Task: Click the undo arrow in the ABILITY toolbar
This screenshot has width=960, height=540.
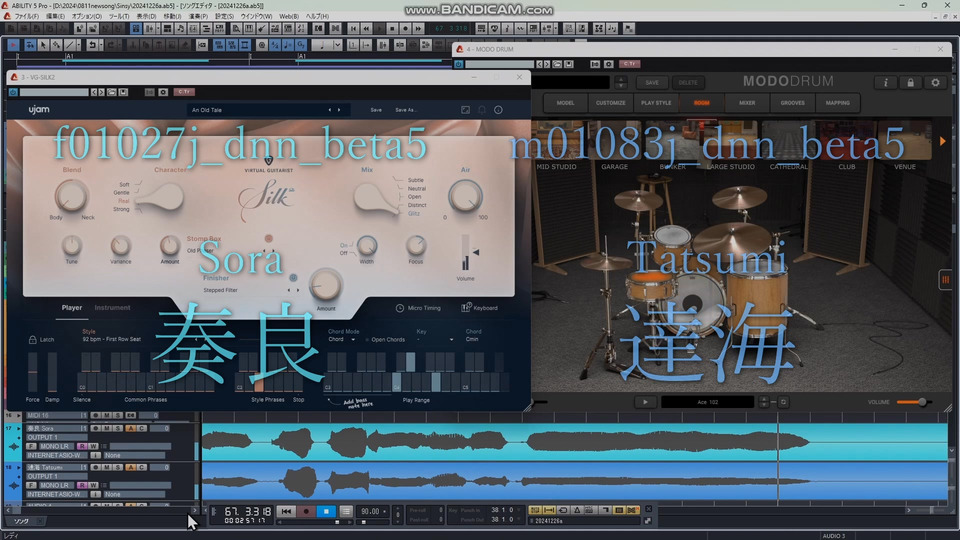Action: point(92,45)
